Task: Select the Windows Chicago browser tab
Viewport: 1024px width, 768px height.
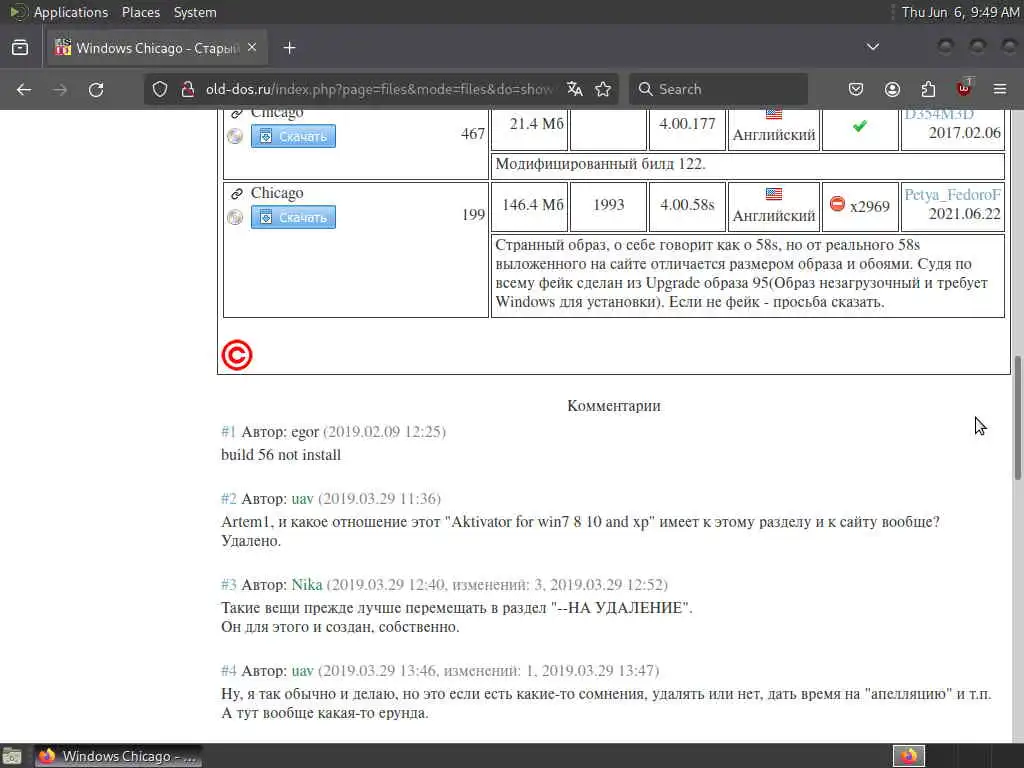Action: pos(157,48)
